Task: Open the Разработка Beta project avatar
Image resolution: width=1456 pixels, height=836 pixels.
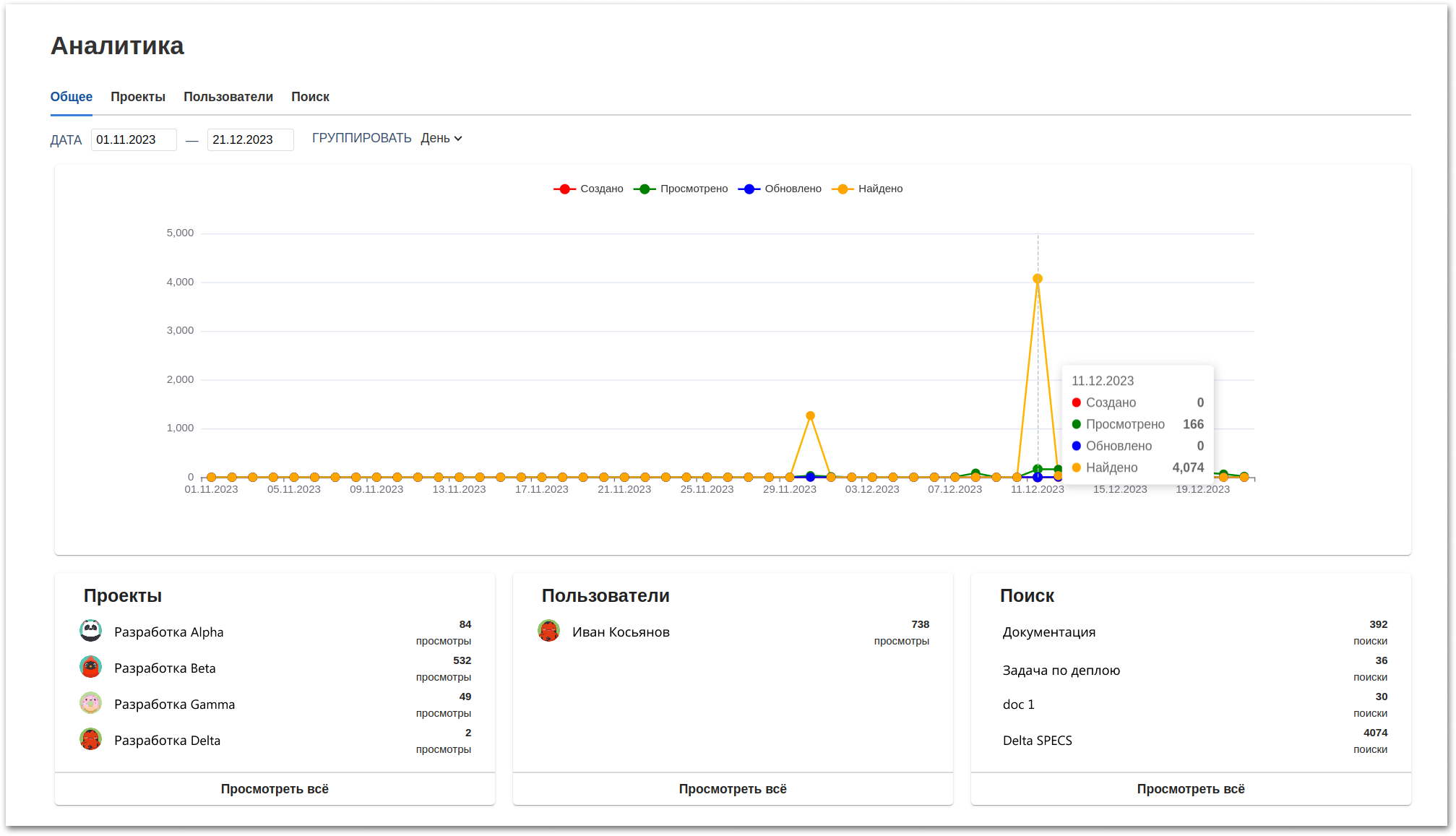Action: [90, 667]
